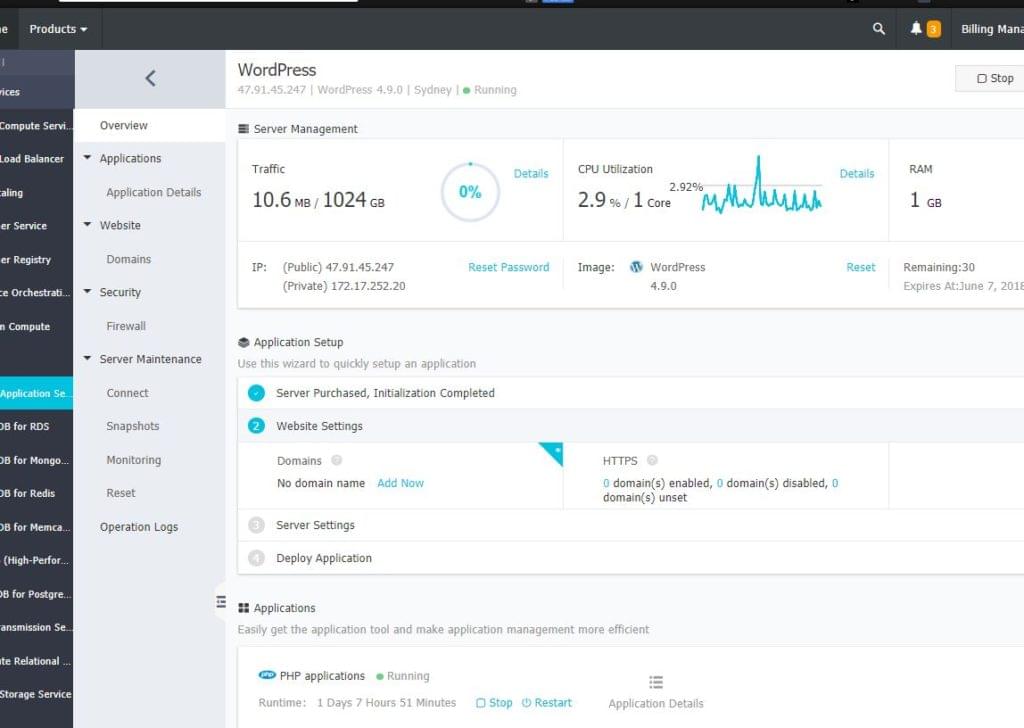Open the notifications bell icon
This screenshot has height=728, width=1024.
(x=916, y=29)
